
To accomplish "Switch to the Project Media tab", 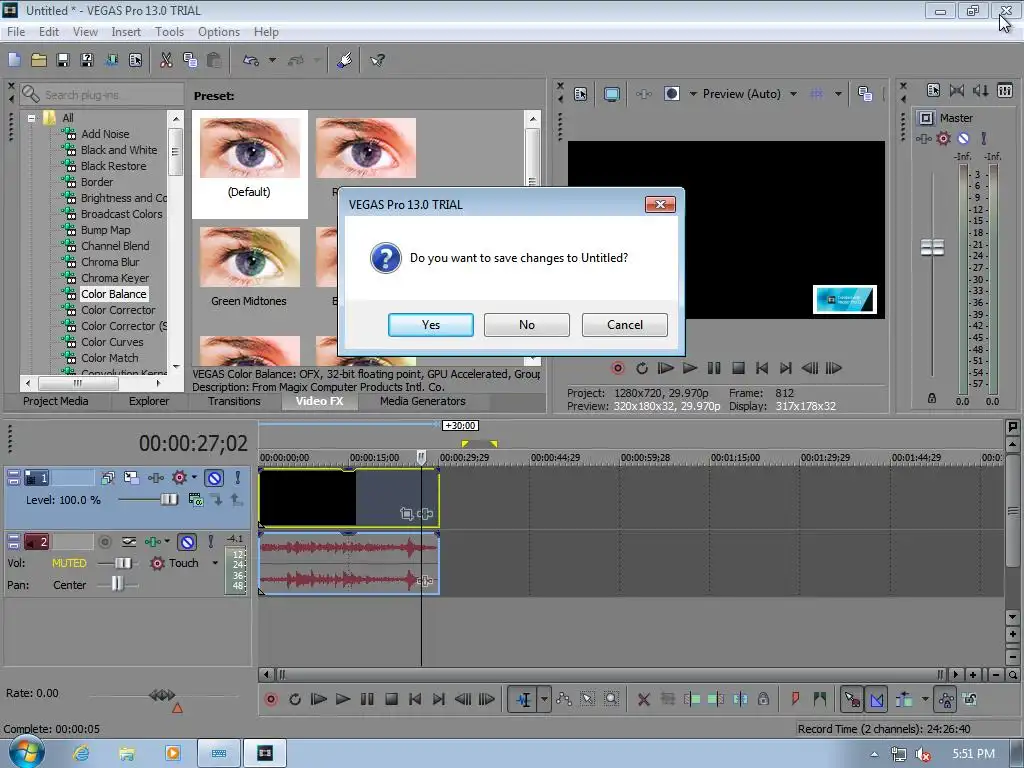I will tap(56, 401).
